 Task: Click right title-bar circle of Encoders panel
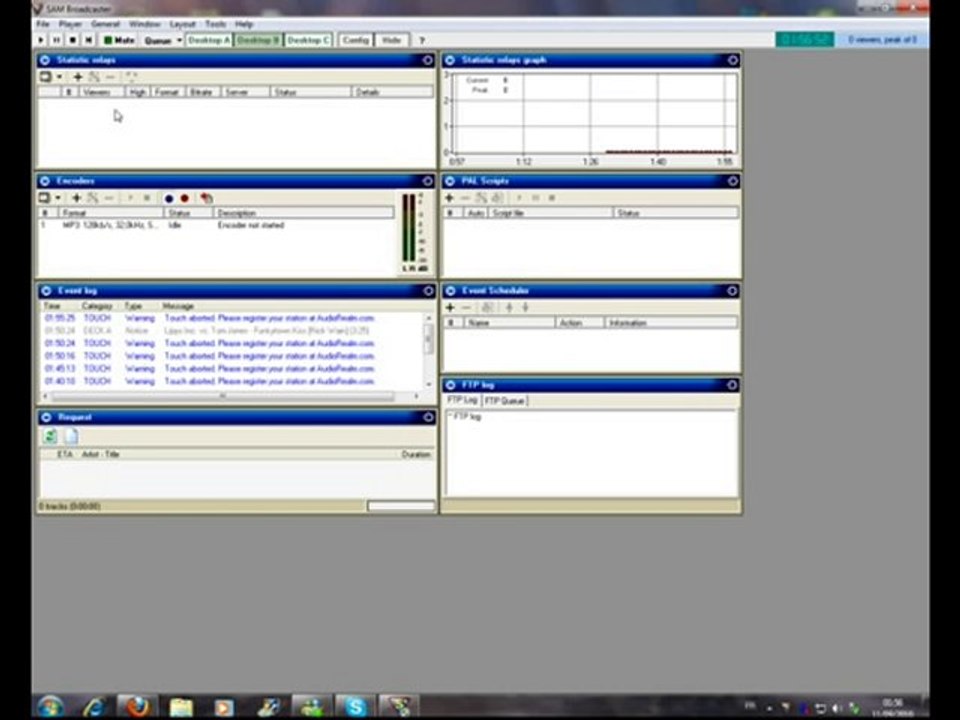click(428, 181)
